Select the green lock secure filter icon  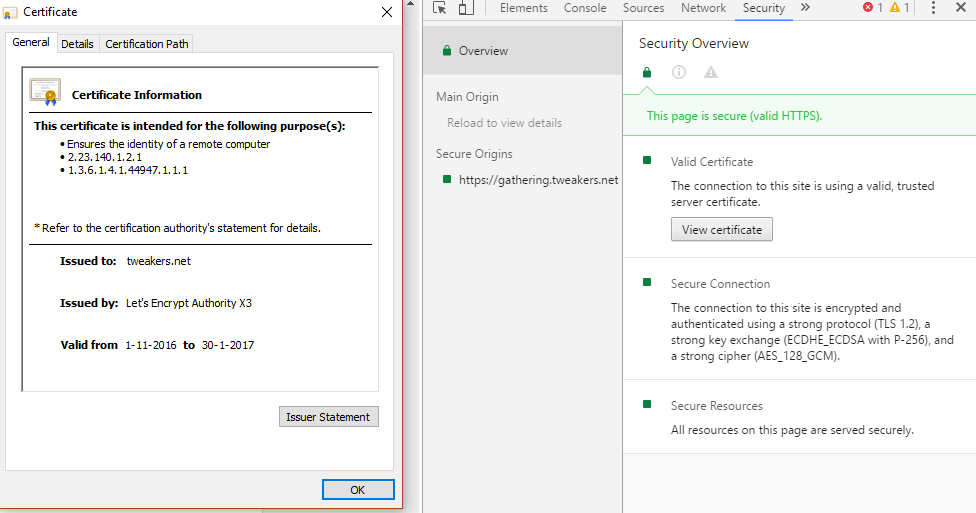point(647,72)
